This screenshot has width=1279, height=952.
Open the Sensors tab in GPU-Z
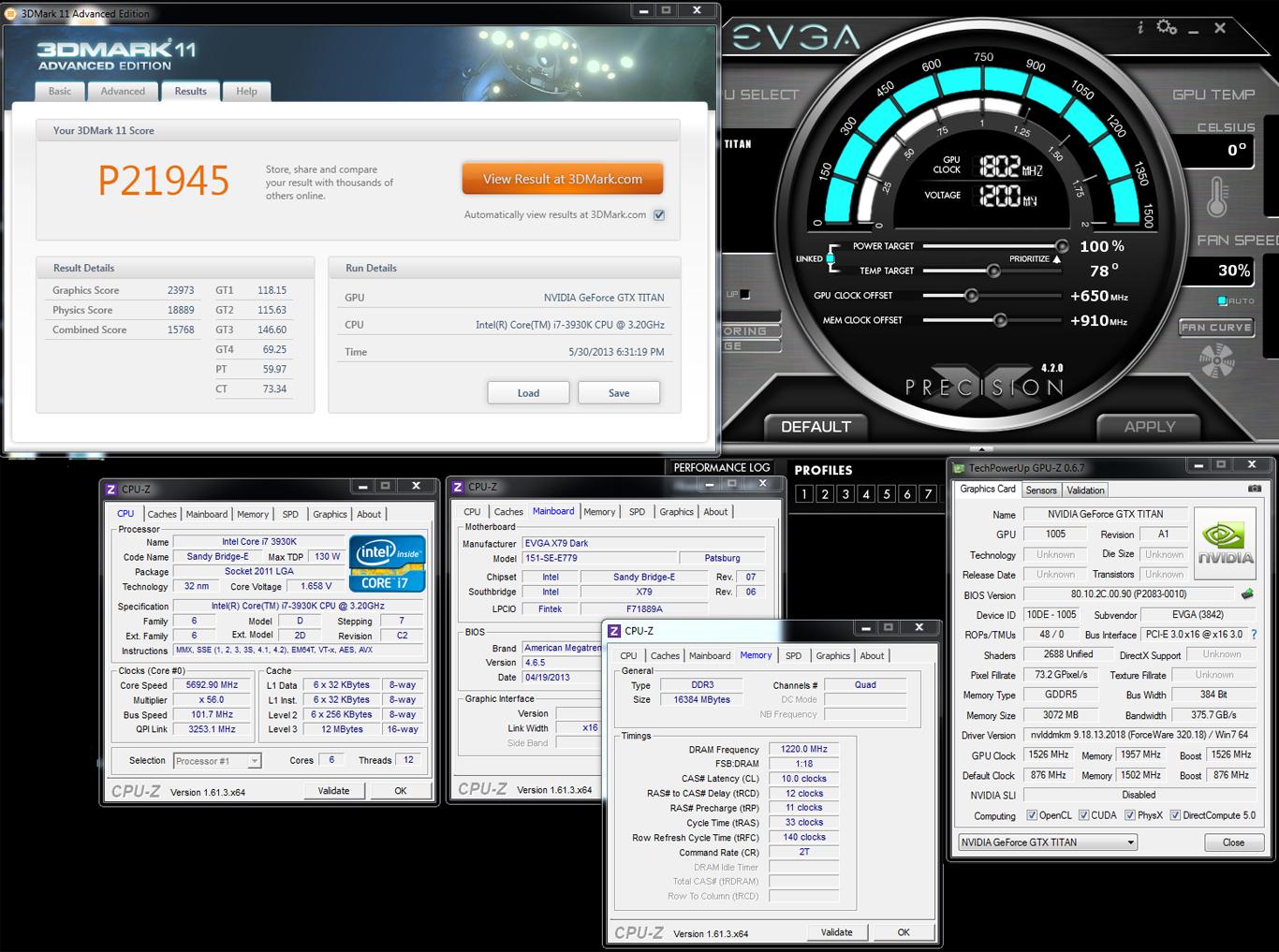pos(1041,490)
